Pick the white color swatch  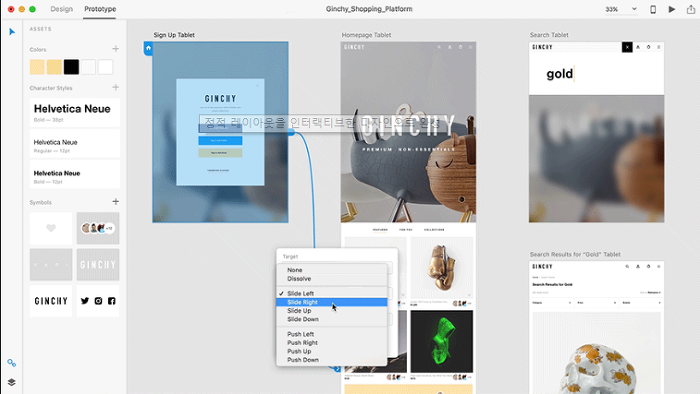(105, 67)
